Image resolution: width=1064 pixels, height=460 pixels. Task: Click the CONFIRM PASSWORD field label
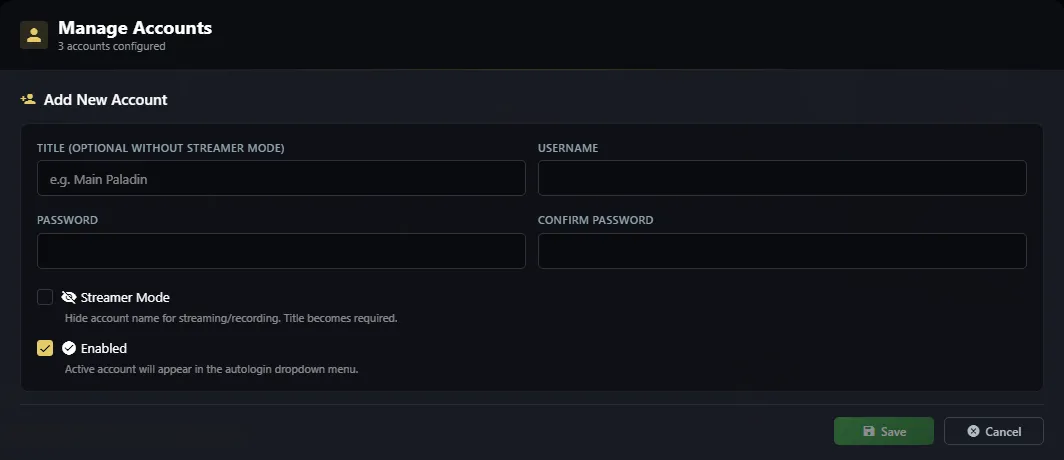[596, 221]
